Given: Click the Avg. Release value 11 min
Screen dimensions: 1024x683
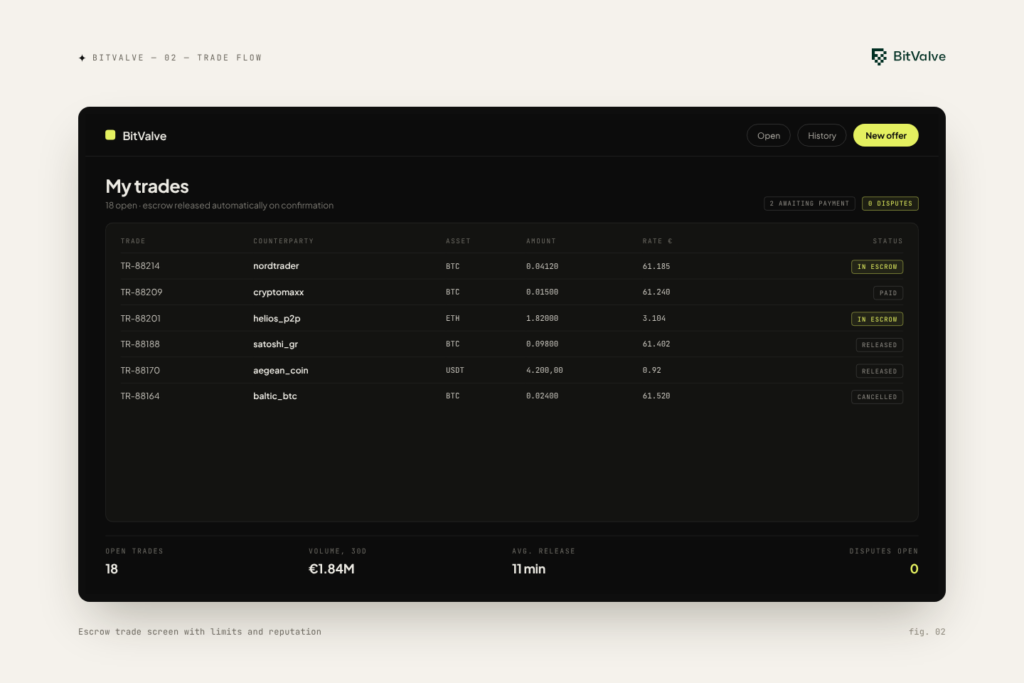Looking at the screenshot, I should click(528, 569).
